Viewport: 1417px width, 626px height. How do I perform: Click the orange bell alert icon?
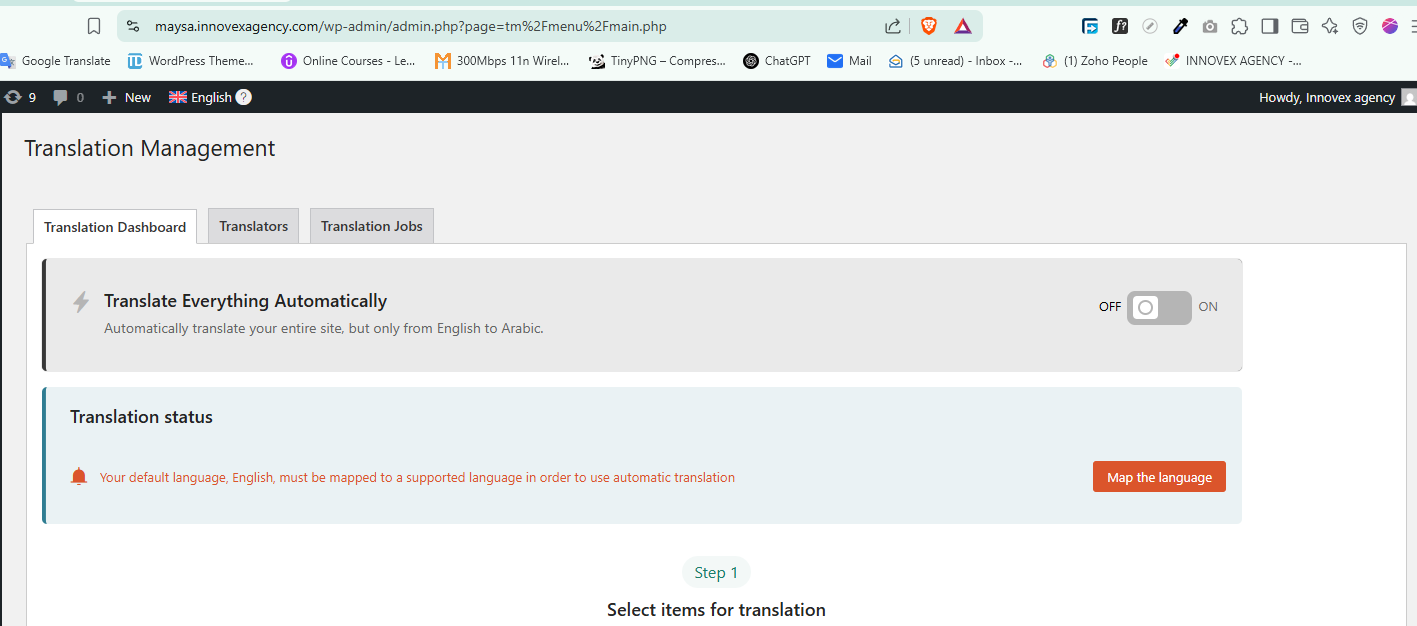click(x=79, y=477)
